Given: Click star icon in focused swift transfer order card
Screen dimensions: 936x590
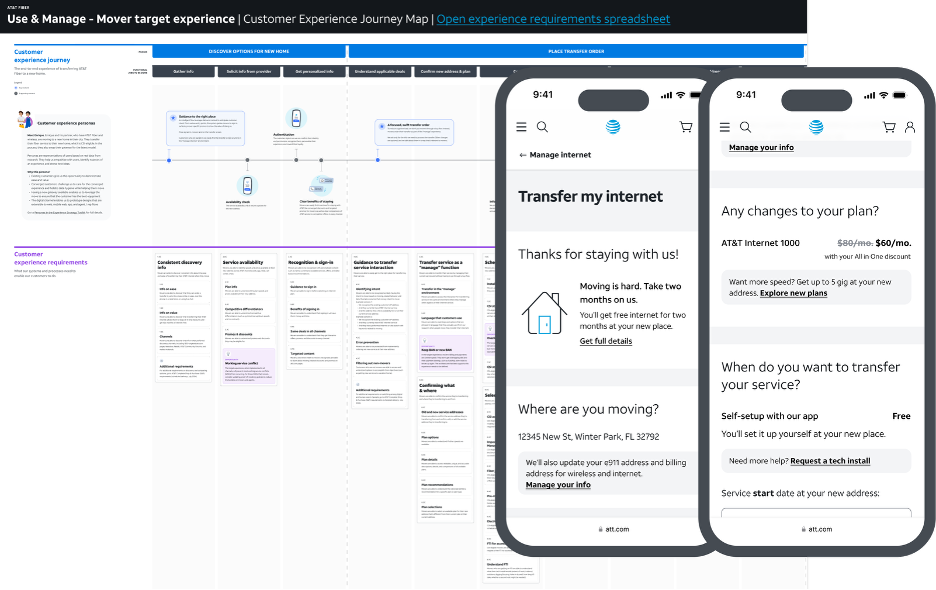Looking at the screenshot, I should pyautogui.click(x=382, y=127).
